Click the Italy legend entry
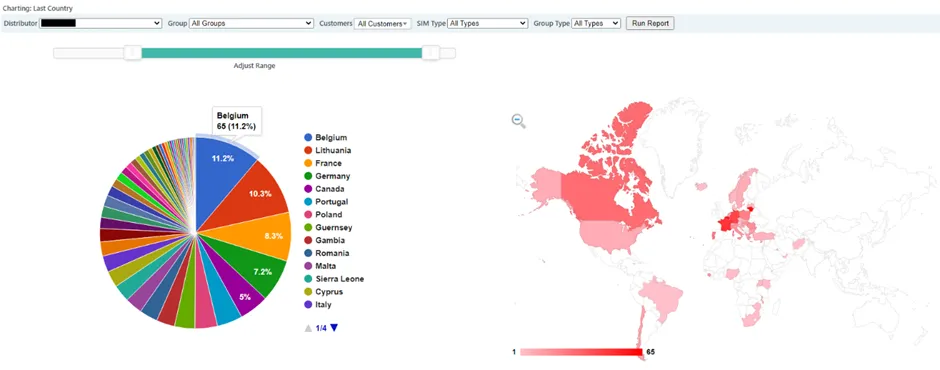Viewport: 940px width, 370px height. pos(318,305)
